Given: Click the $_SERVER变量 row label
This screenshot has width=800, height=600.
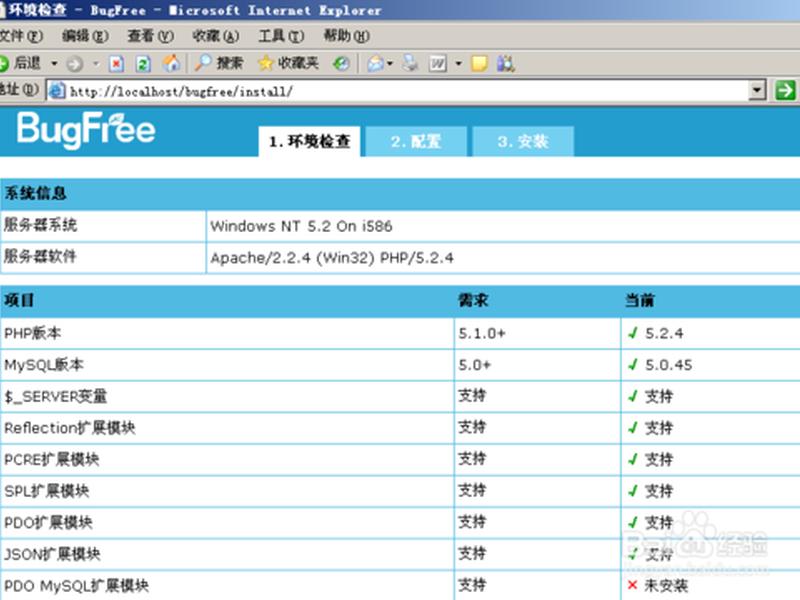Looking at the screenshot, I should point(56,396).
